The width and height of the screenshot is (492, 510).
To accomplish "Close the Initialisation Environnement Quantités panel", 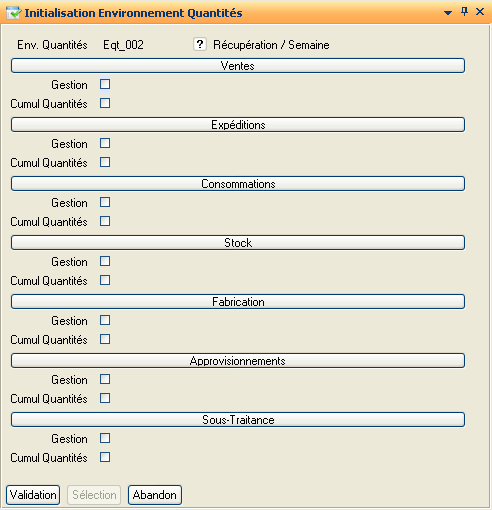I will 480,12.
